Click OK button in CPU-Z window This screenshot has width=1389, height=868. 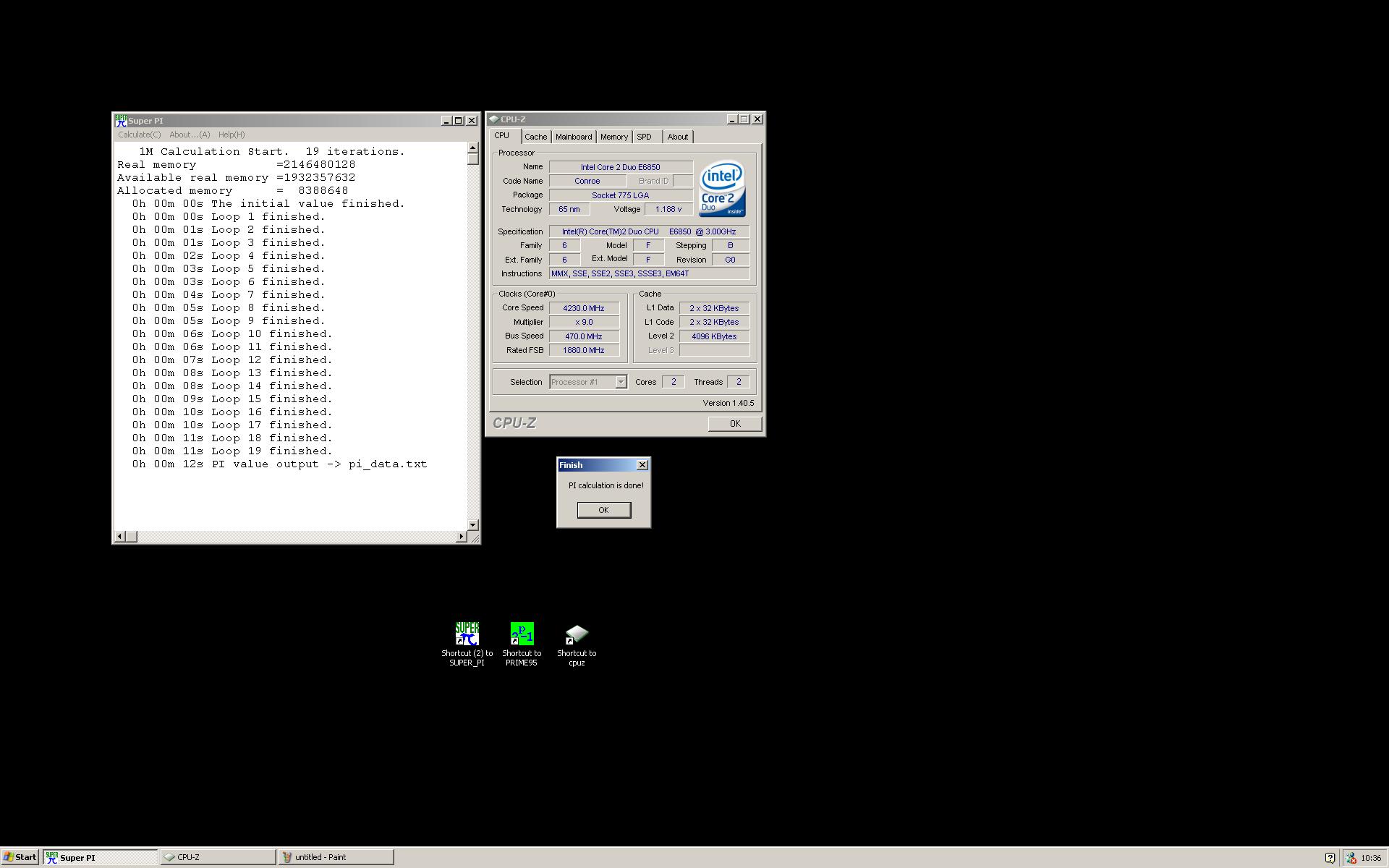tap(735, 424)
